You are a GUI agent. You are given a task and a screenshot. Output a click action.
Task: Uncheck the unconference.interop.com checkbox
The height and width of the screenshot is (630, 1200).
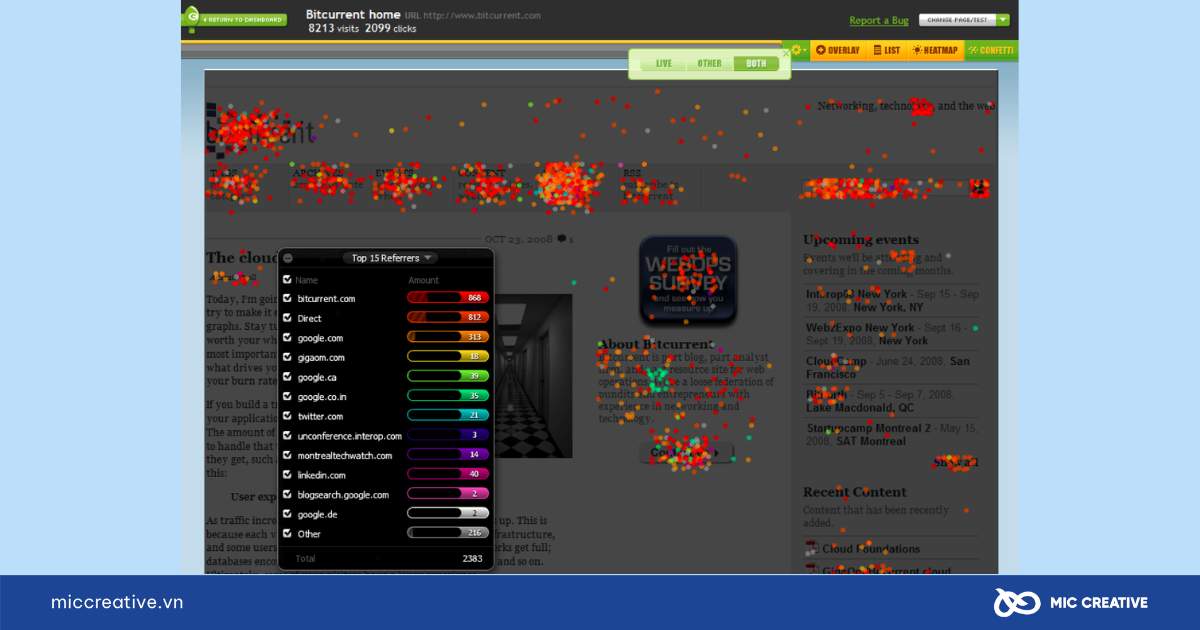coord(288,436)
